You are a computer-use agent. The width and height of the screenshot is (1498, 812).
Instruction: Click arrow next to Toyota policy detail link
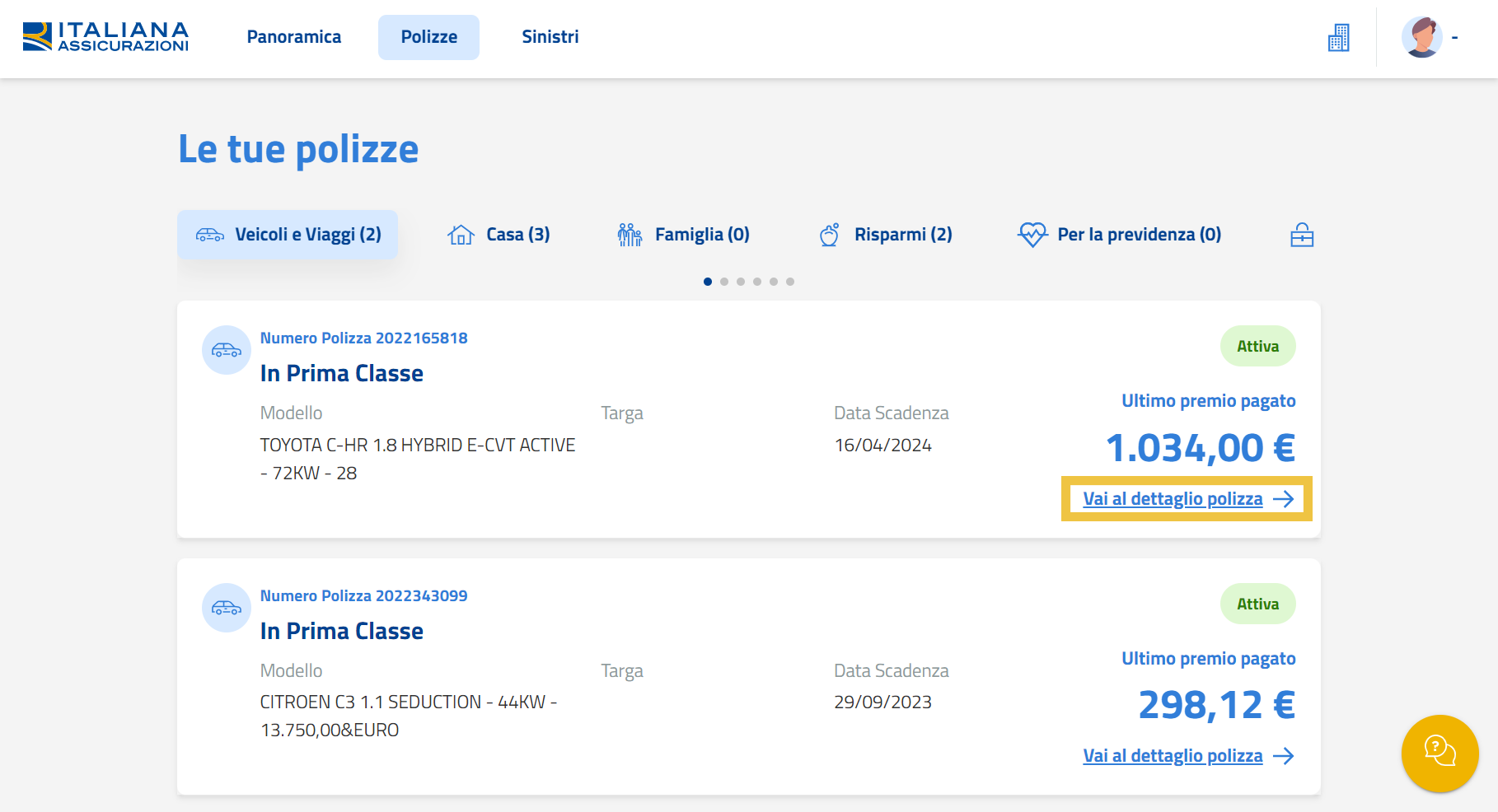1284,499
